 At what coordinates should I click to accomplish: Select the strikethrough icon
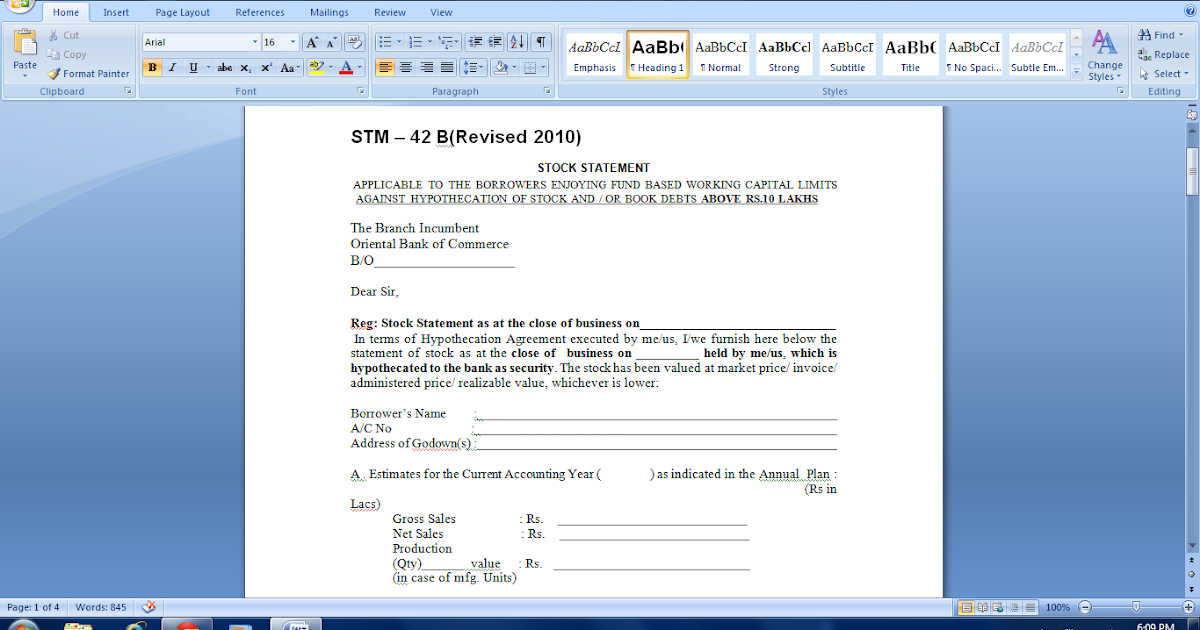225,67
